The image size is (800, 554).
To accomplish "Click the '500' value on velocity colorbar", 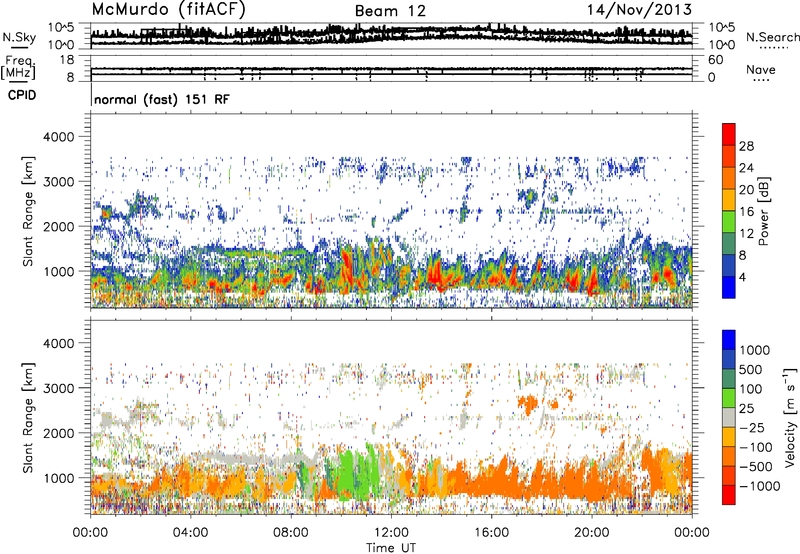I will (751, 370).
